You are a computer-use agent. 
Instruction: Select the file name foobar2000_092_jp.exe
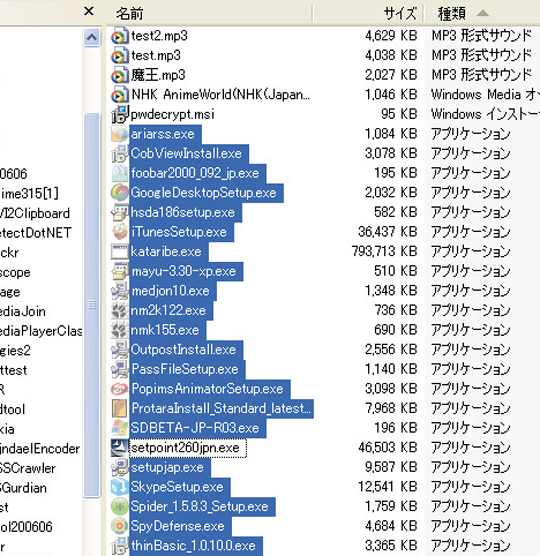(195, 173)
